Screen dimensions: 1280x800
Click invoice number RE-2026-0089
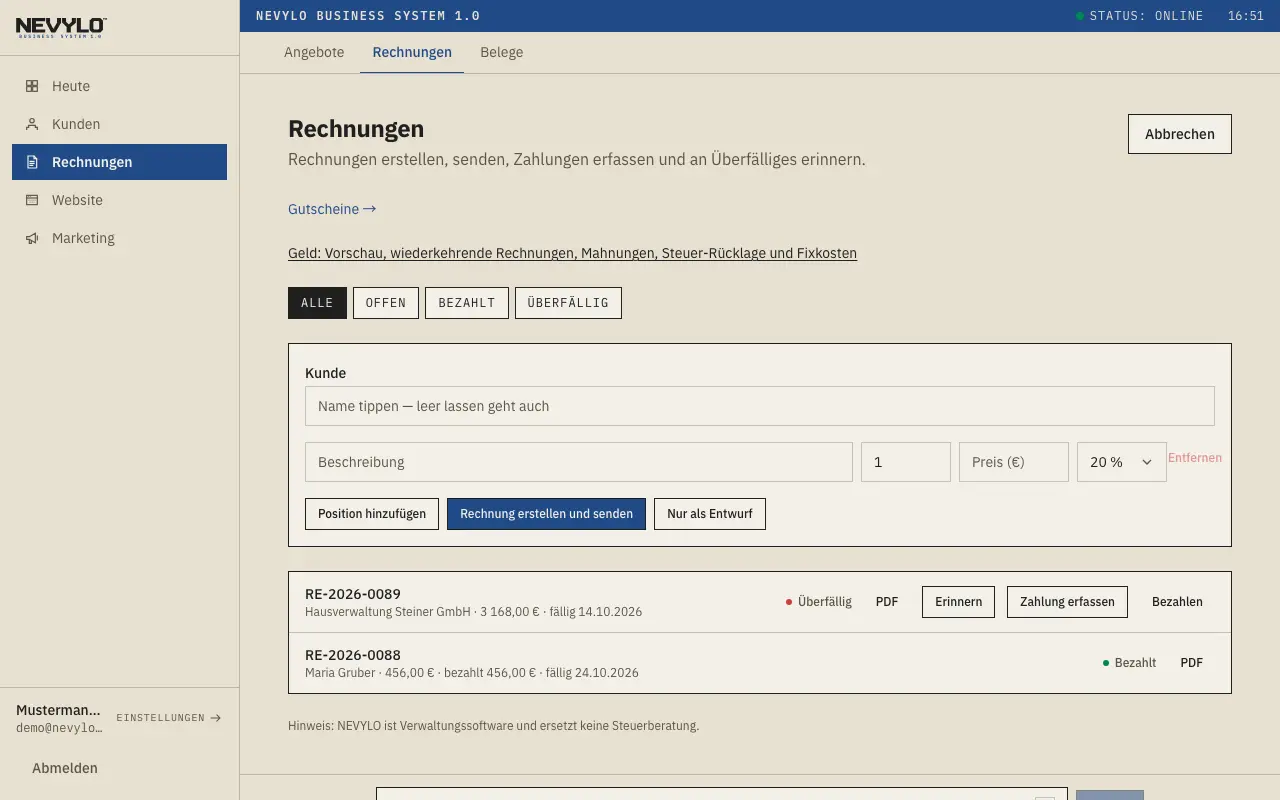(x=353, y=594)
